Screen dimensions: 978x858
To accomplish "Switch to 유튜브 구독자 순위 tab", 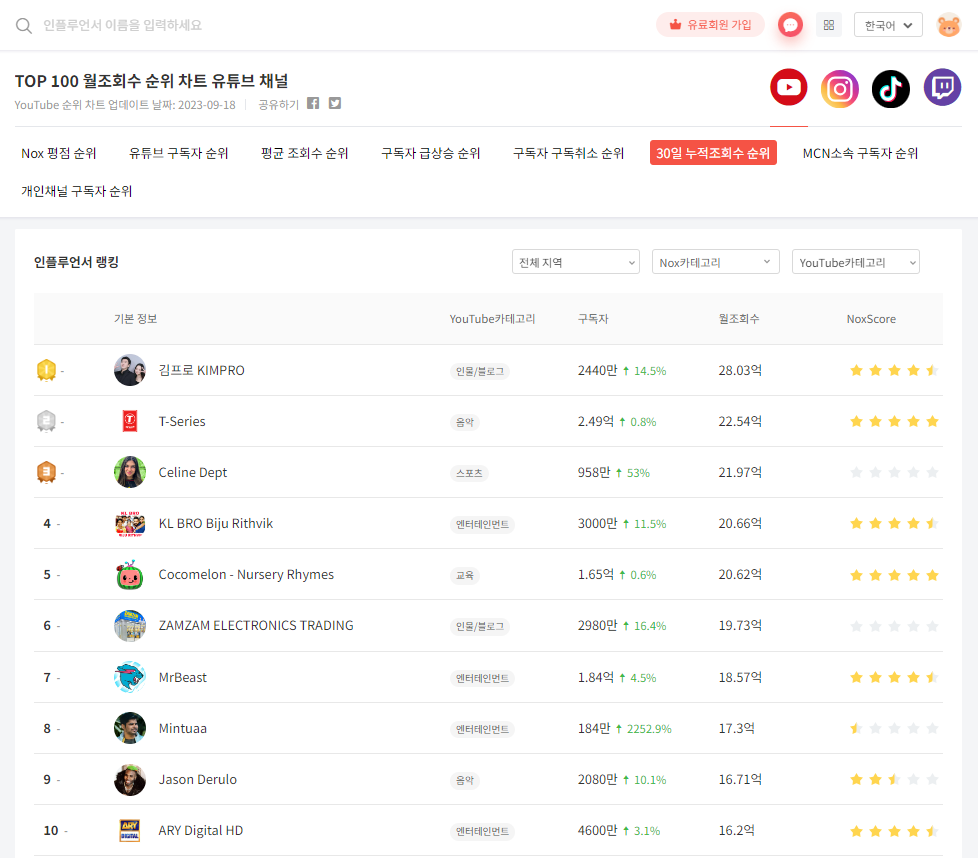I will pyautogui.click(x=178, y=153).
